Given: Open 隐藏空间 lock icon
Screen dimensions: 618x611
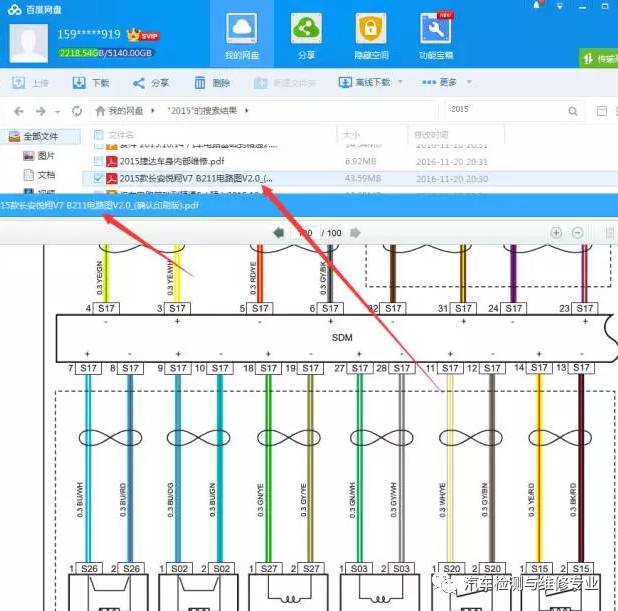Looking at the screenshot, I should tap(373, 35).
